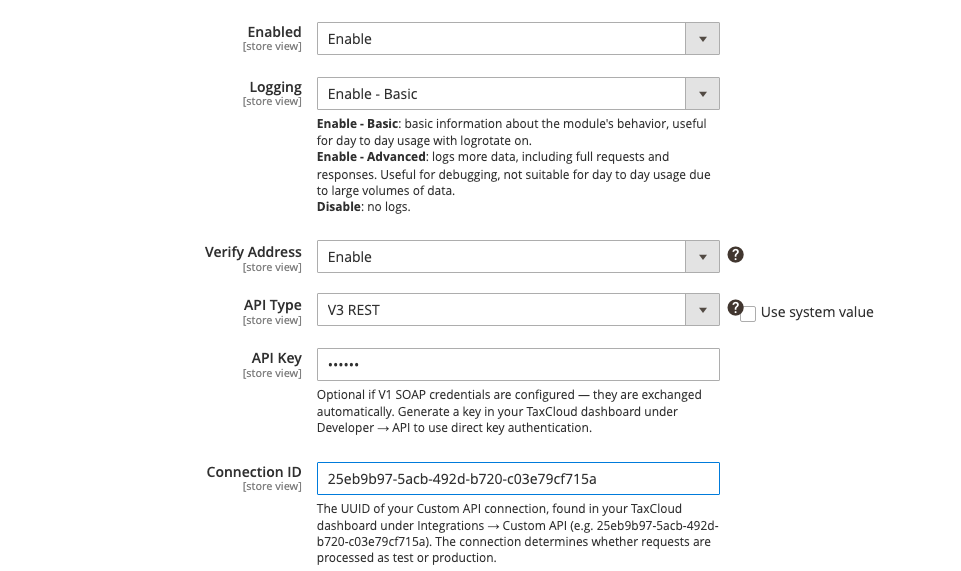Click the help icon beside API Type
This screenshot has height=571, width=961.
735,308
